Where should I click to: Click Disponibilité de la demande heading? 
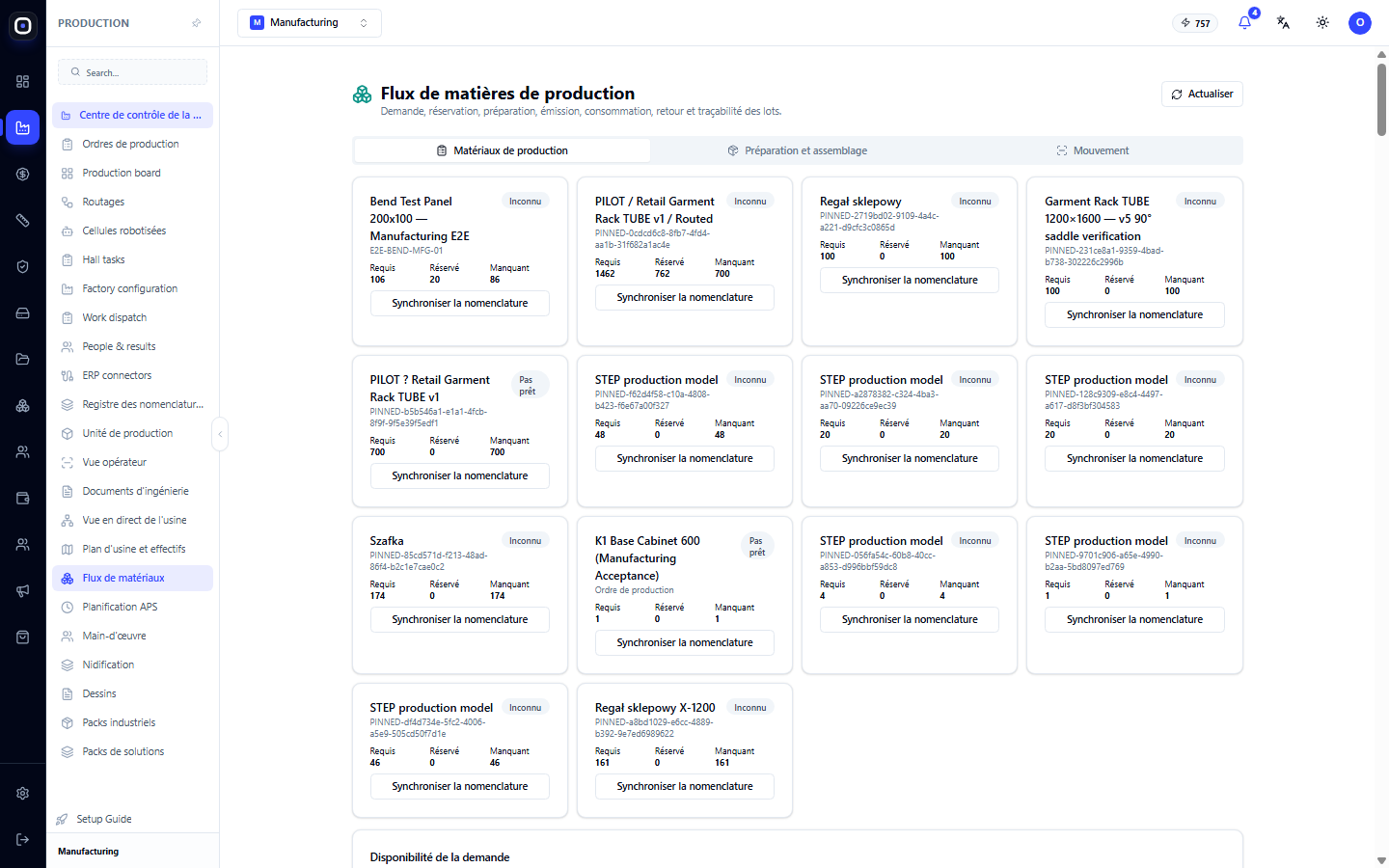440,857
